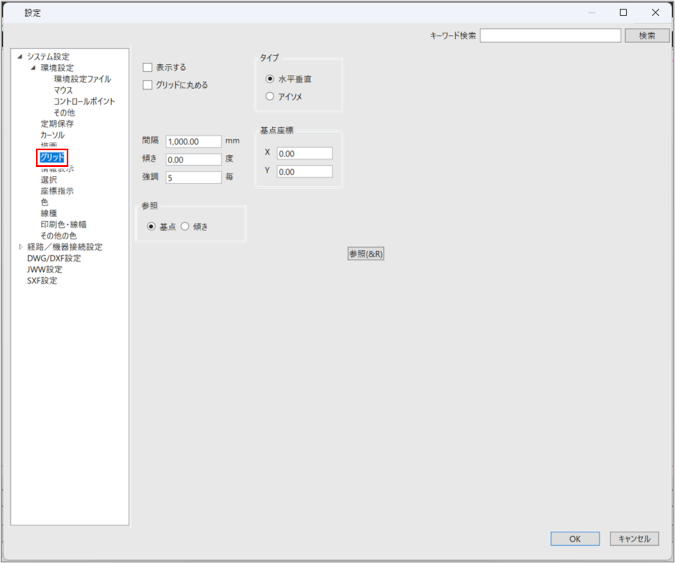
Task: Select the 傾き reference radio button
Action: [x=185, y=227]
